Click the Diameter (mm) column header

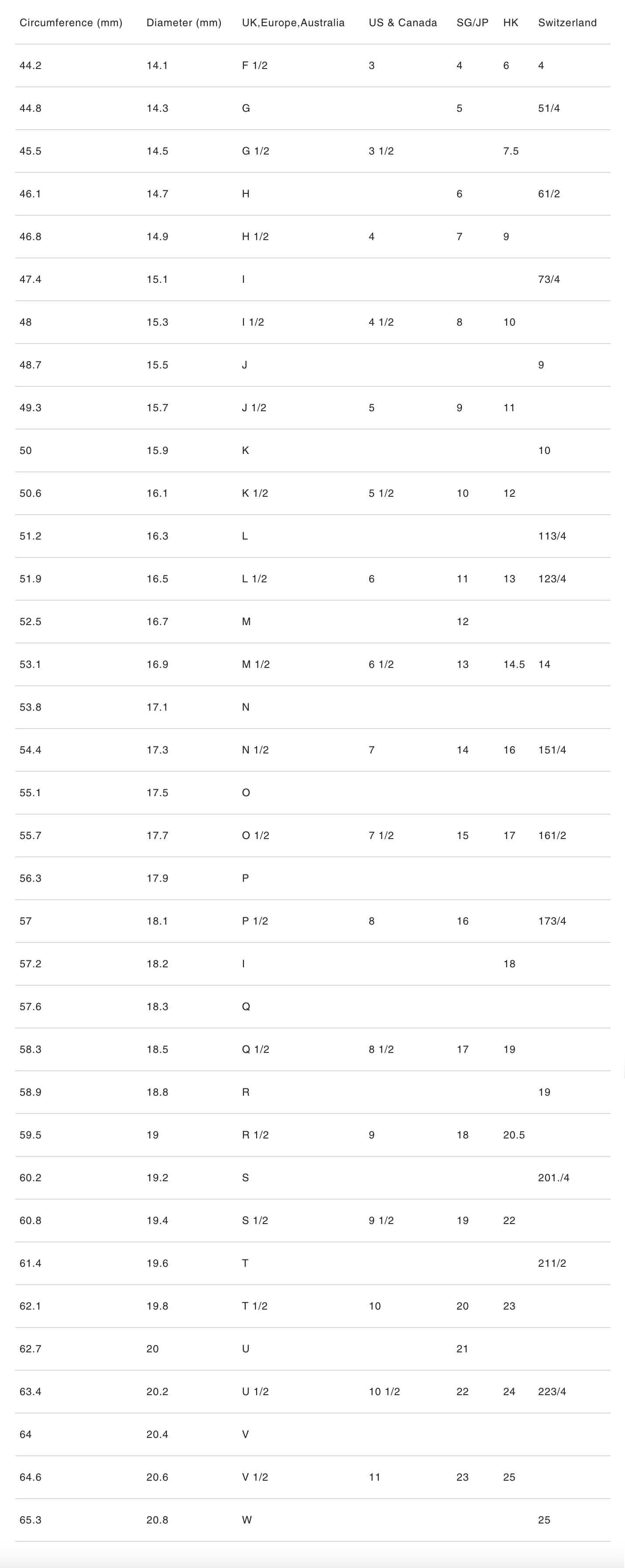[184, 23]
